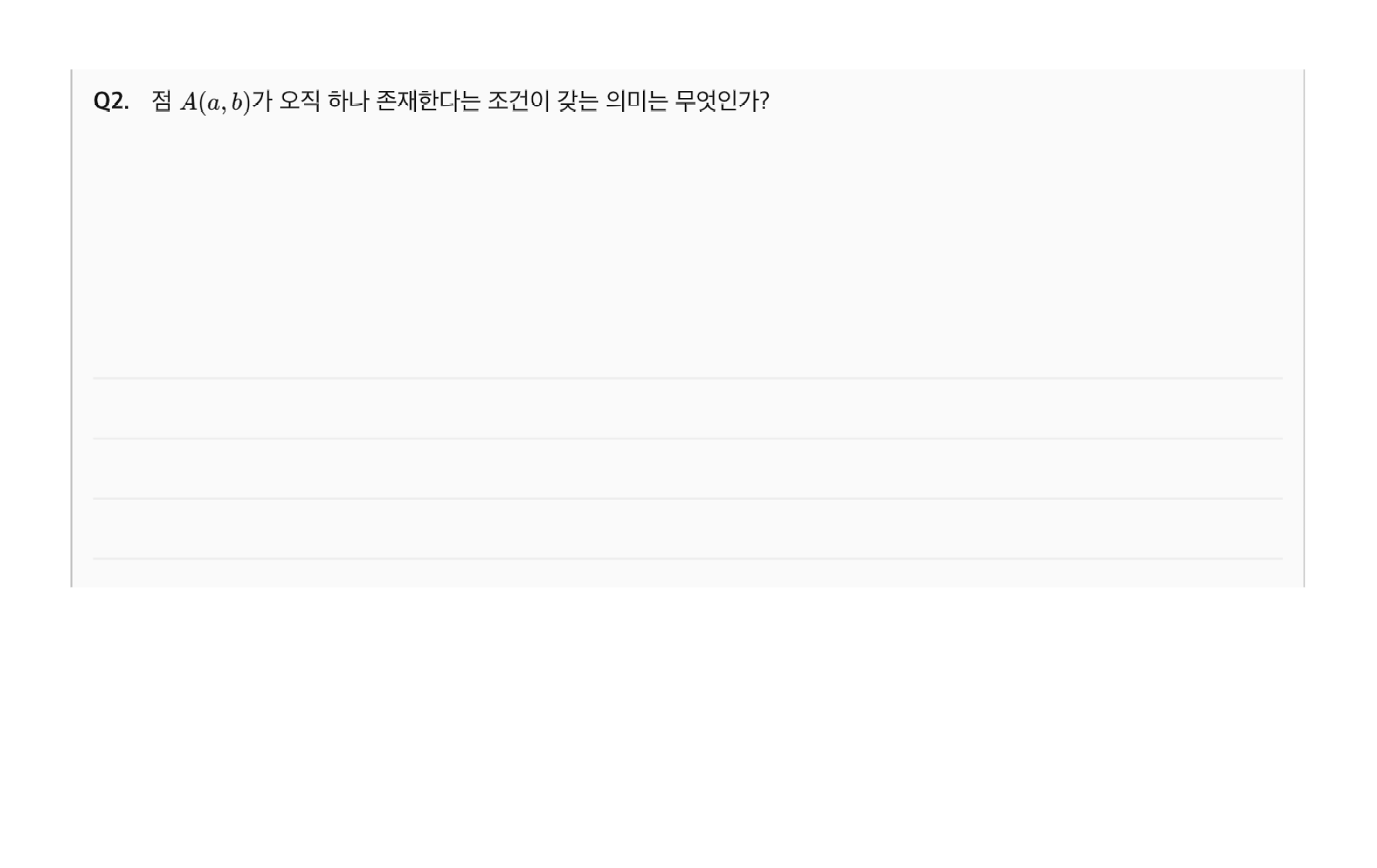
Task: Click the topmost ruled answer line
Action: [x=687, y=378]
